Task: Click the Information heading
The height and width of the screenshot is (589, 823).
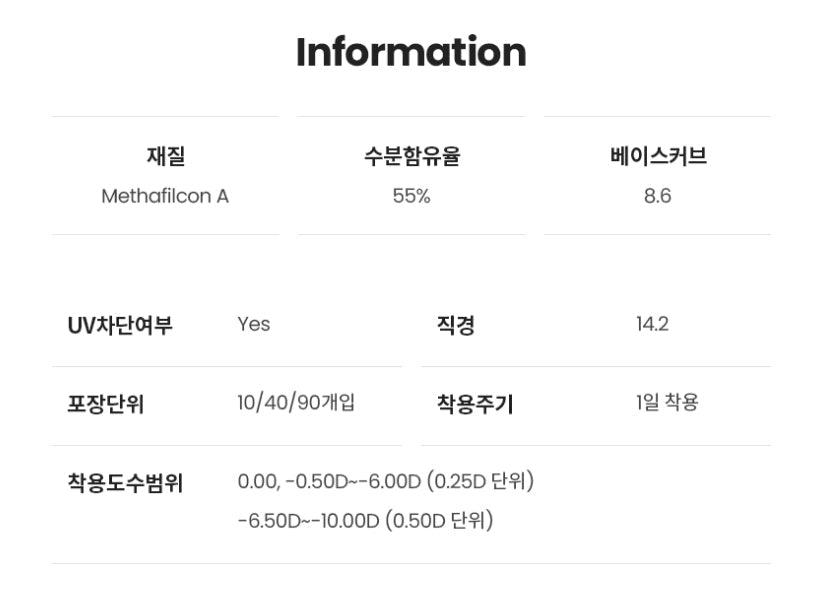Action: (x=411, y=52)
